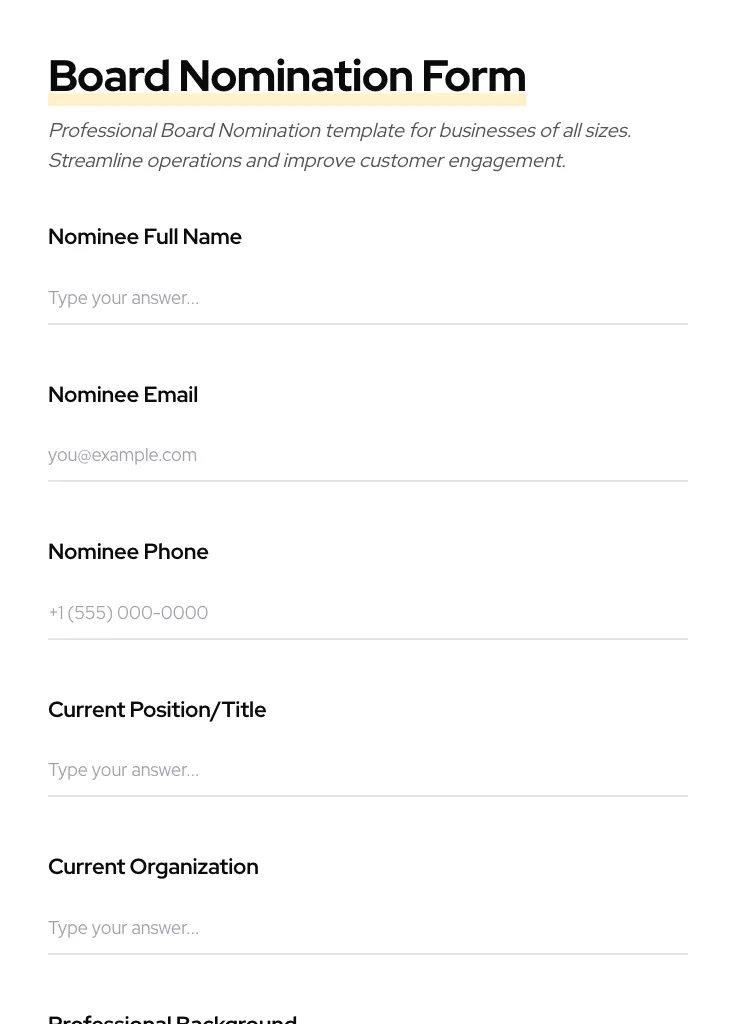Click the "+1 (555) 000-0000" placeholder text
The image size is (736, 1024).
pyautogui.click(x=128, y=613)
